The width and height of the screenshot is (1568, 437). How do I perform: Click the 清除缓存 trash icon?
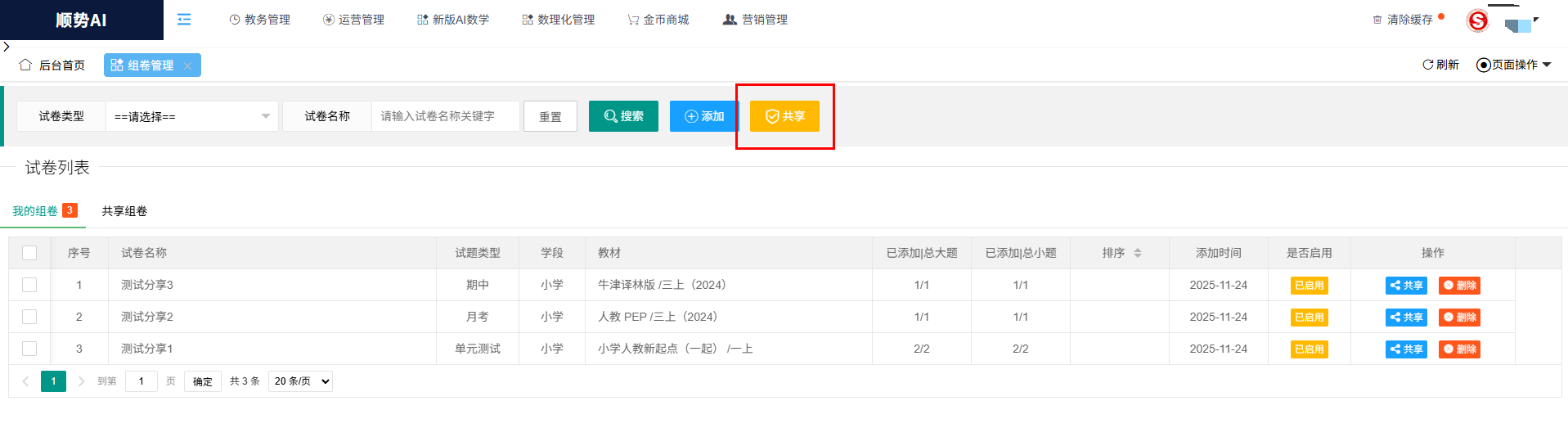[1377, 20]
